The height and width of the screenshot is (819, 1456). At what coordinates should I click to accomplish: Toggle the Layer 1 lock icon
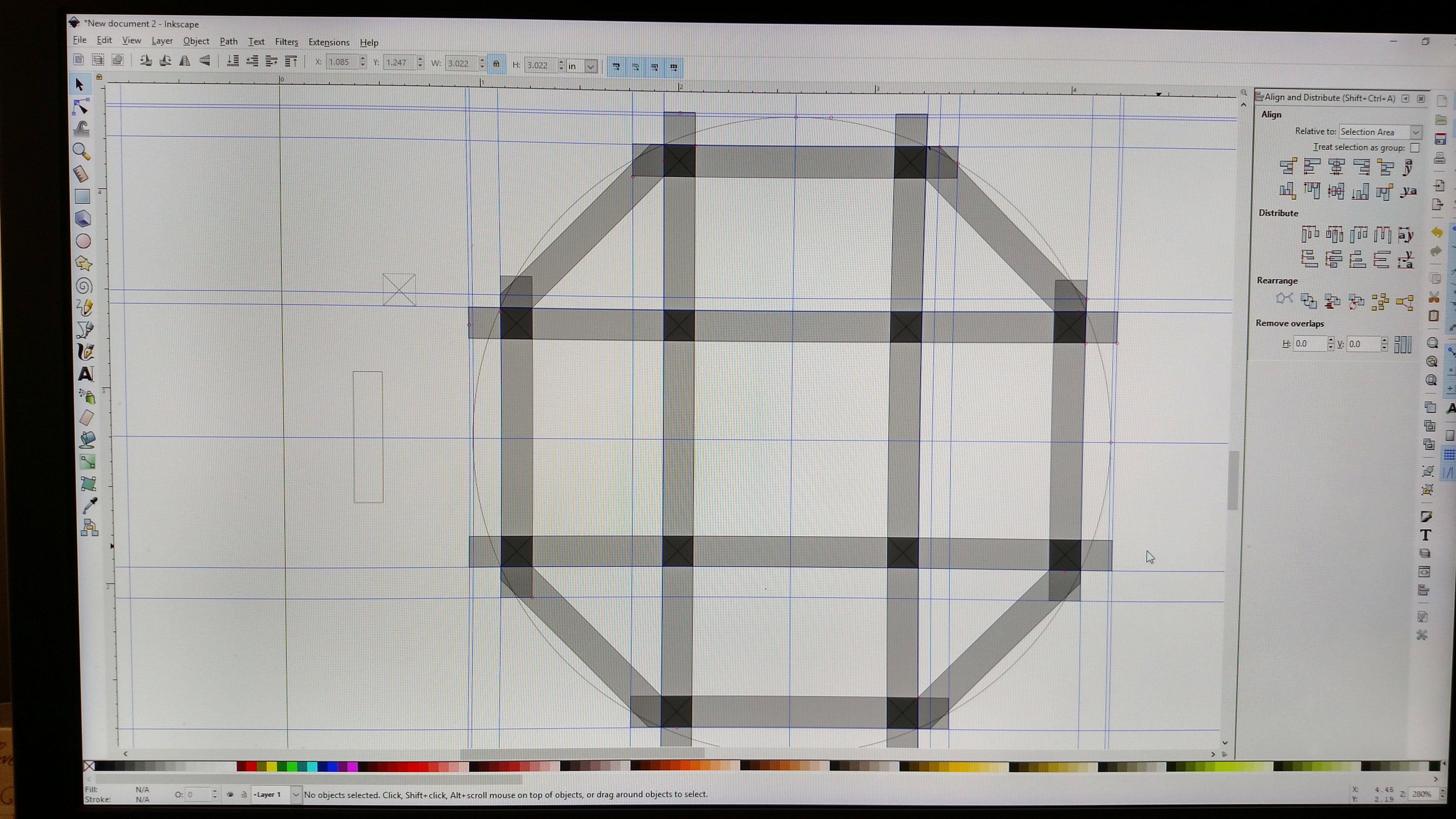pyautogui.click(x=244, y=794)
